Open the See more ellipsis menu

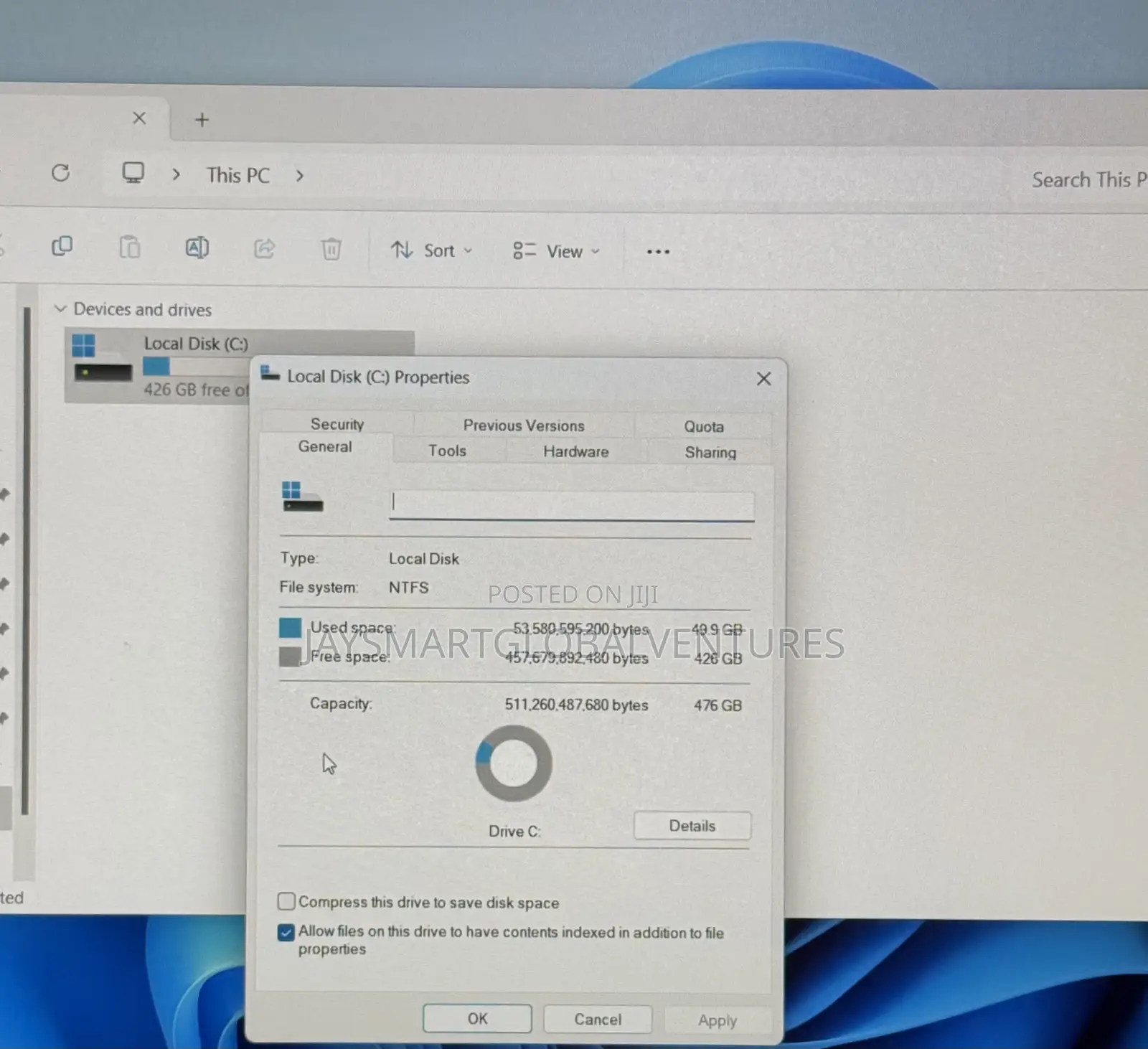[658, 252]
